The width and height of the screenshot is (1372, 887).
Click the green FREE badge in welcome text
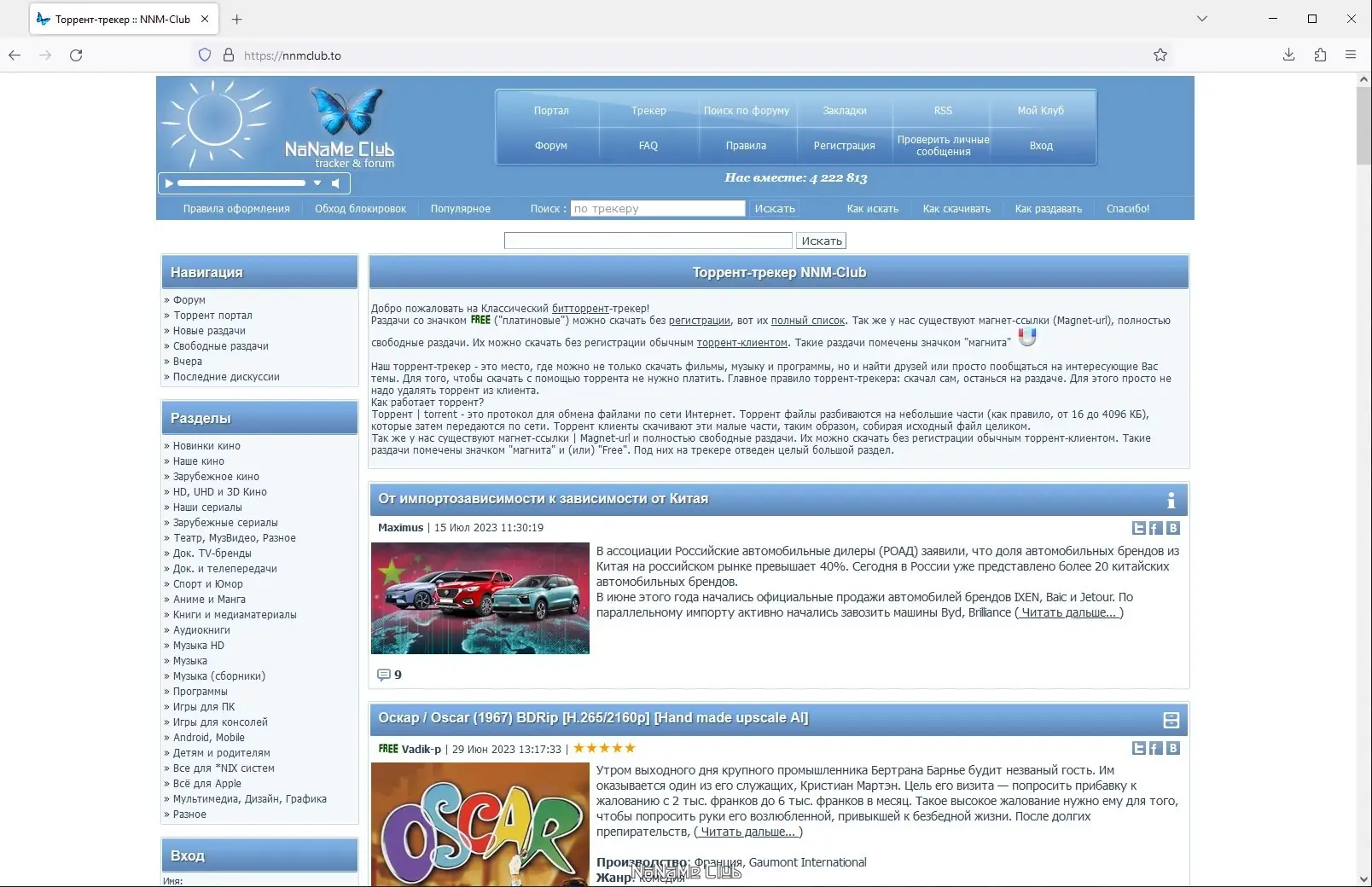point(480,321)
